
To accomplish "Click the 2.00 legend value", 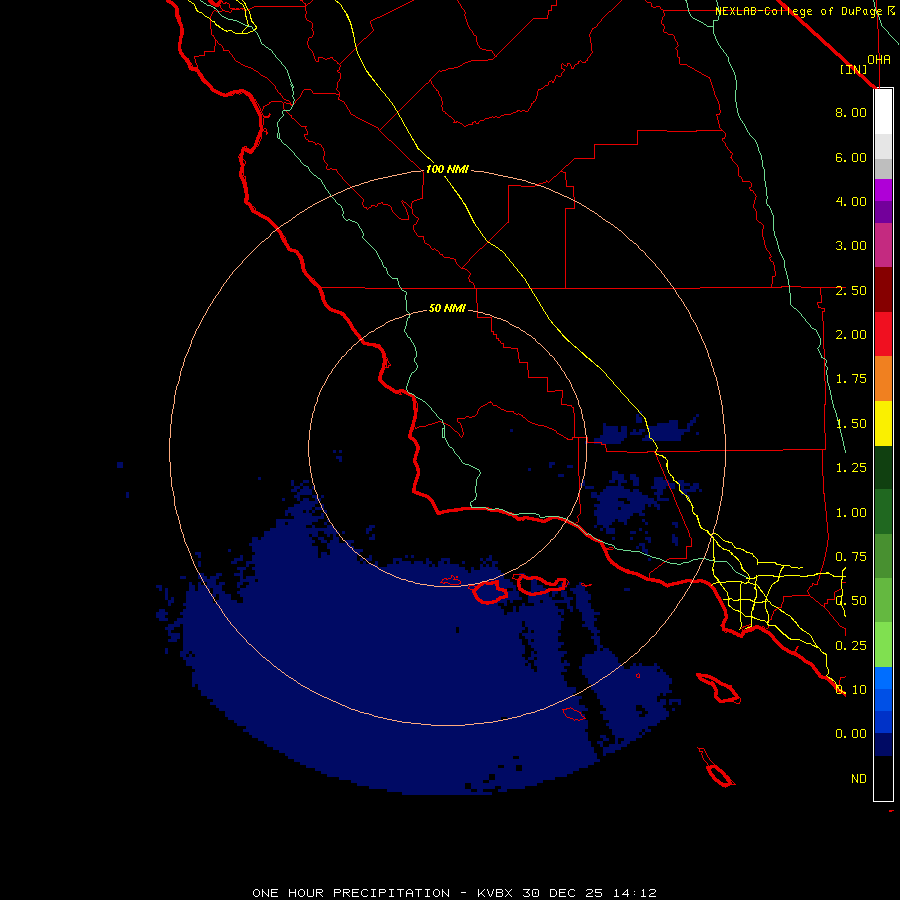I will click(x=851, y=335).
